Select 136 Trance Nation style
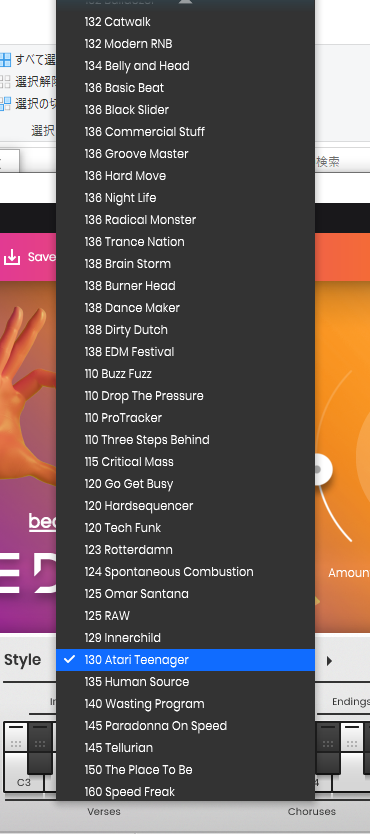 coord(186,241)
